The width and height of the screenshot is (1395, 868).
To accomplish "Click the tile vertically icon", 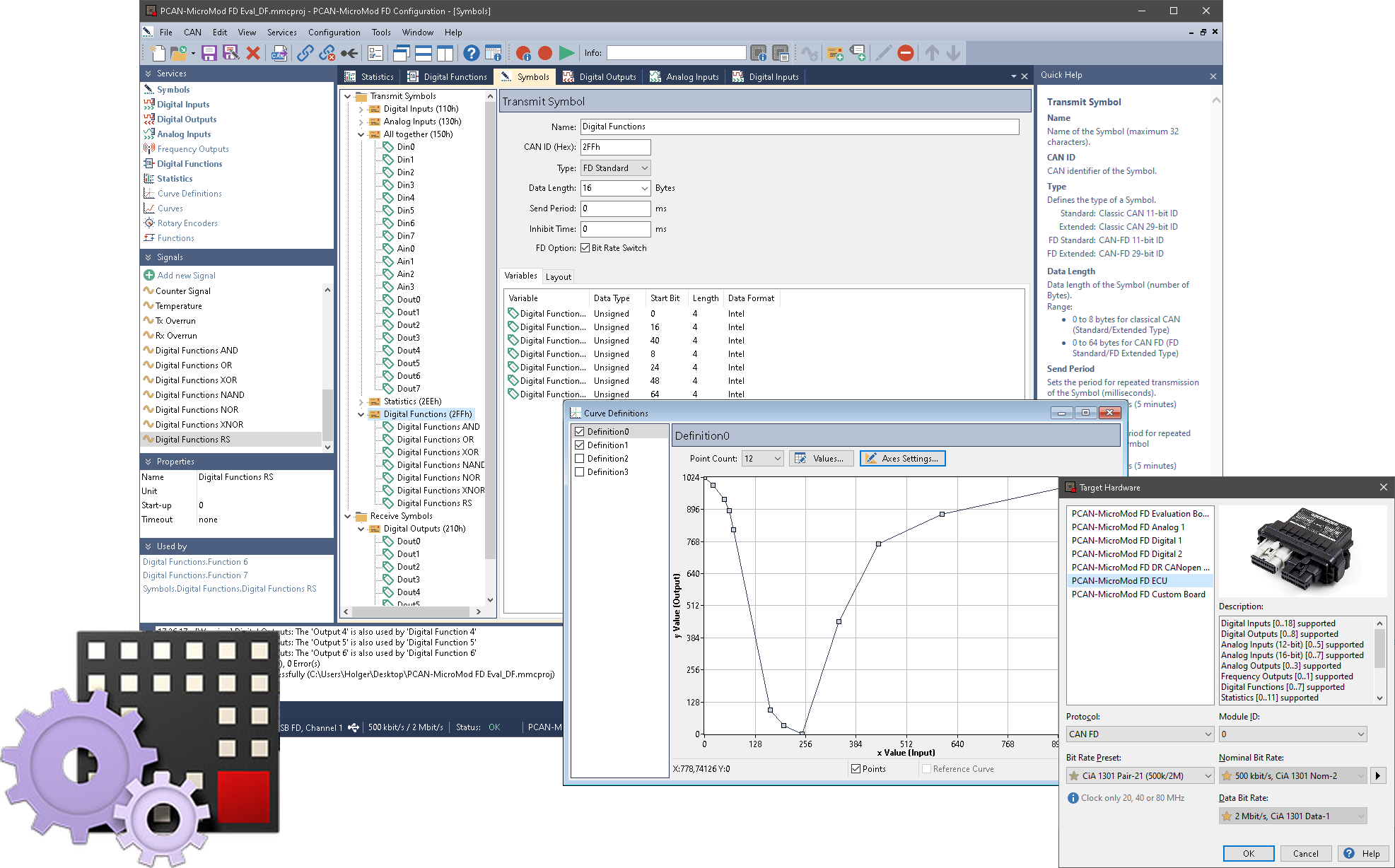I will [445, 53].
